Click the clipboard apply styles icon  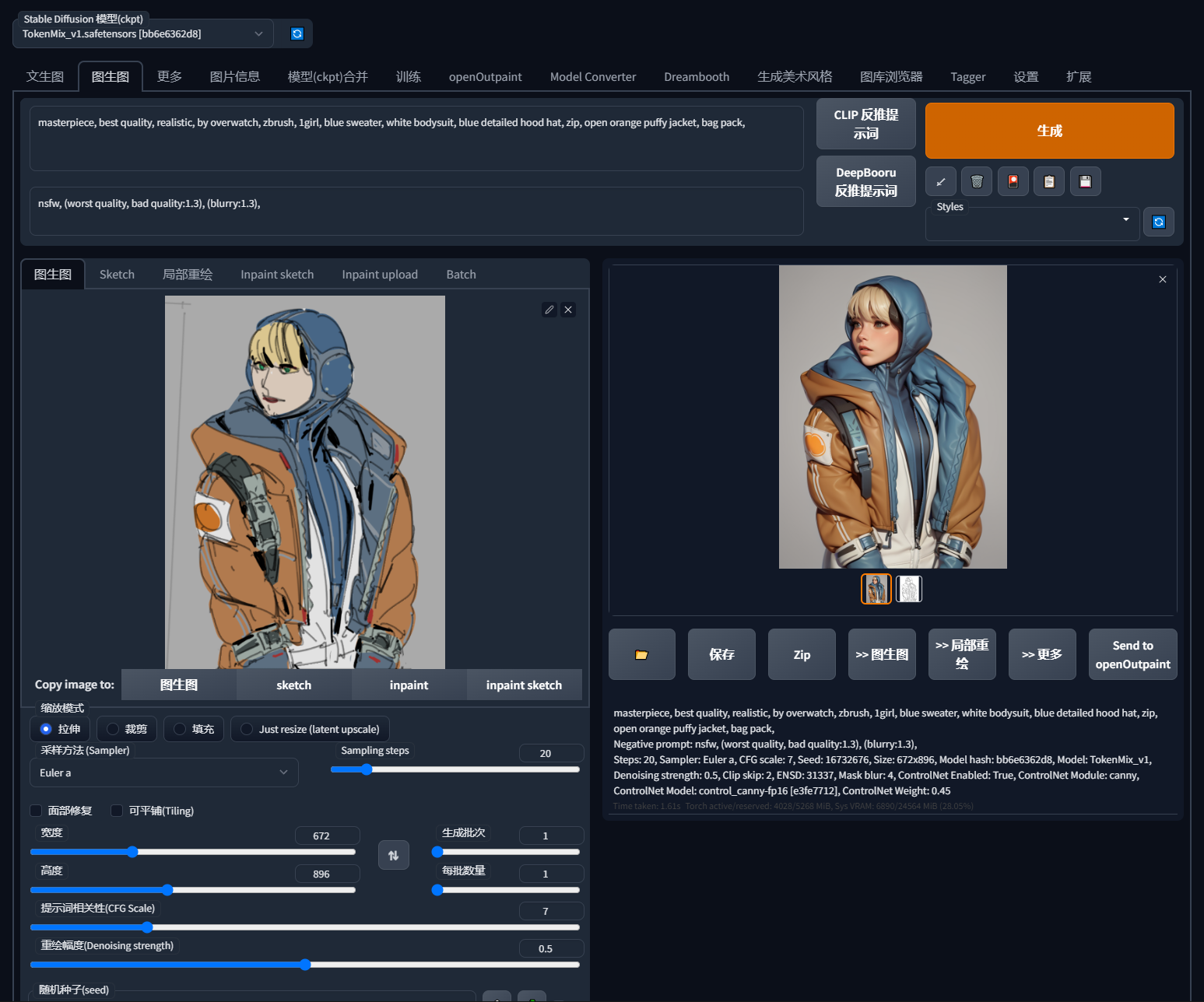click(1049, 182)
